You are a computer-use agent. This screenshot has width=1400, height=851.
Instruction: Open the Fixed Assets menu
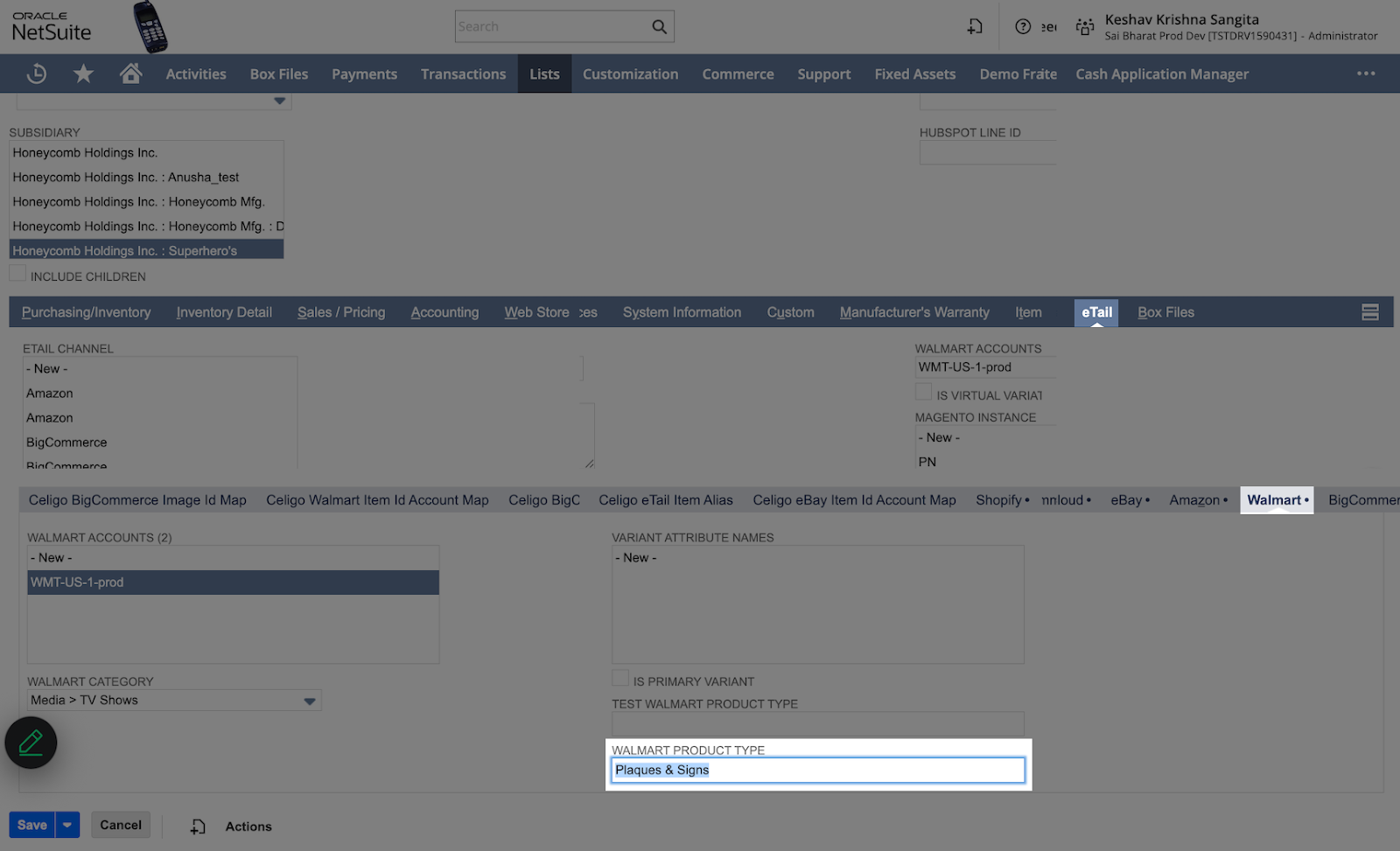(x=914, y=74)
